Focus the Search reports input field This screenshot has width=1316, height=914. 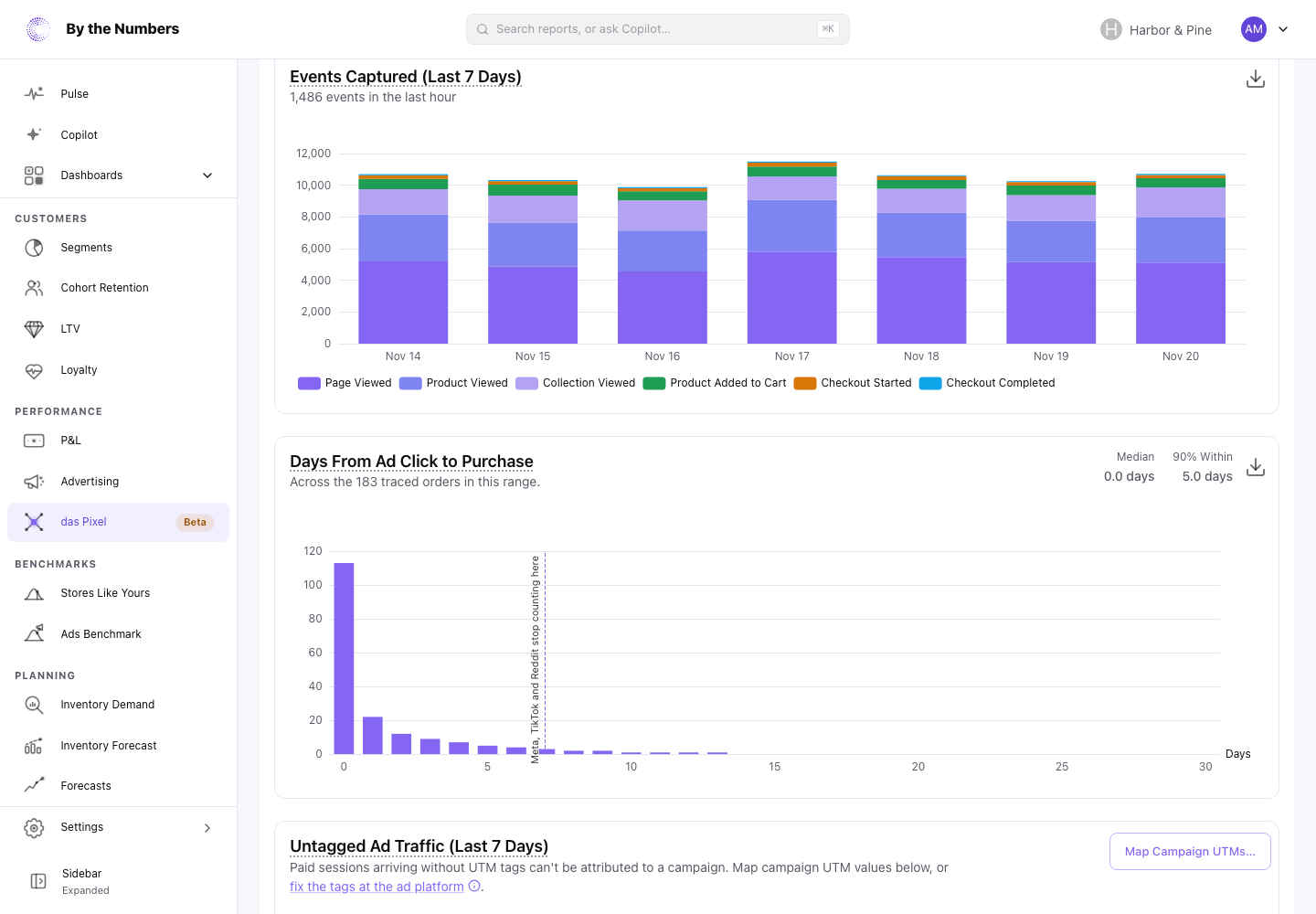[658, 29]
